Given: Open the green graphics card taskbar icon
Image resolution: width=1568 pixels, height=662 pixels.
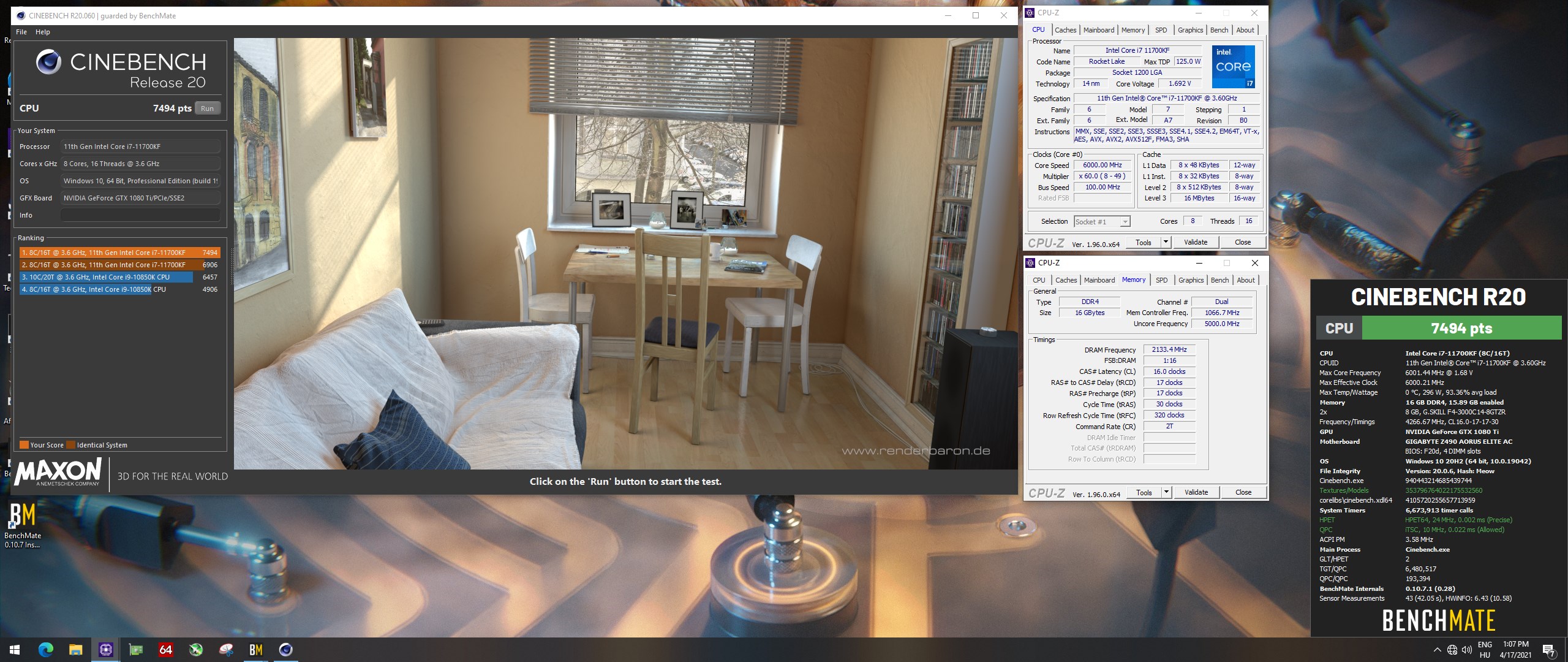Looking at the screenshot, I should tap(136, 650).
